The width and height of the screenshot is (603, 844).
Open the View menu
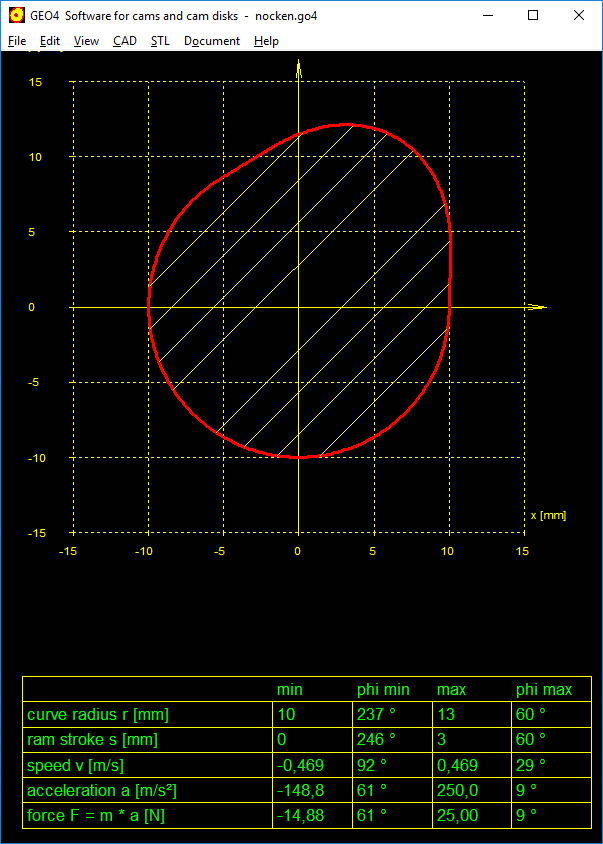[x=87, y=41]
